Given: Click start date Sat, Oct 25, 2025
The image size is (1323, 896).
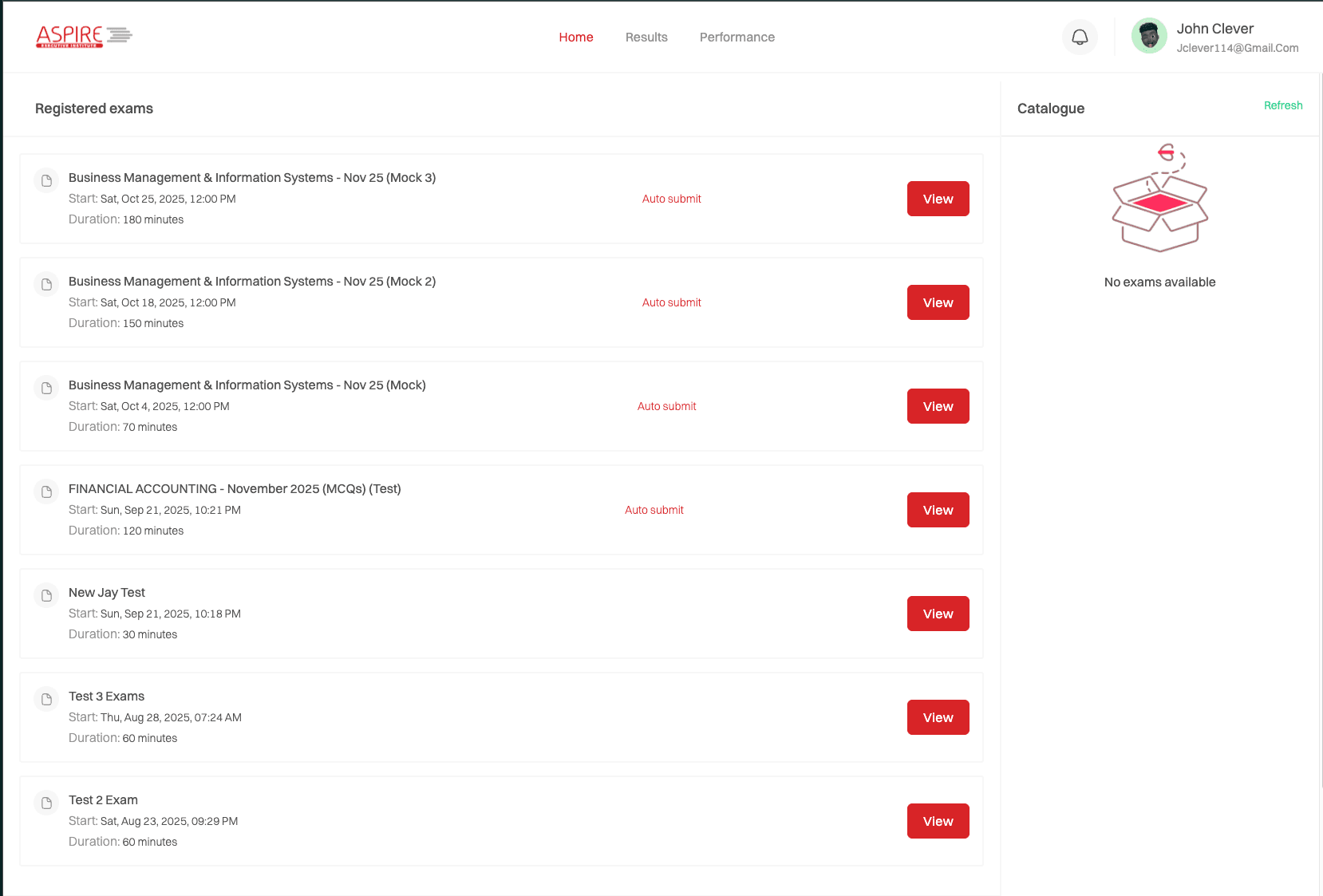Looking at the screenshot, I should (168, 199).
